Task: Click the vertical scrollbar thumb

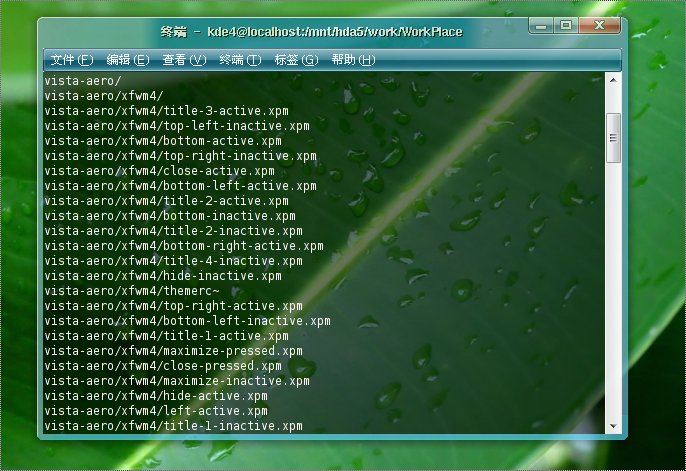Action: tap(613, 138)
